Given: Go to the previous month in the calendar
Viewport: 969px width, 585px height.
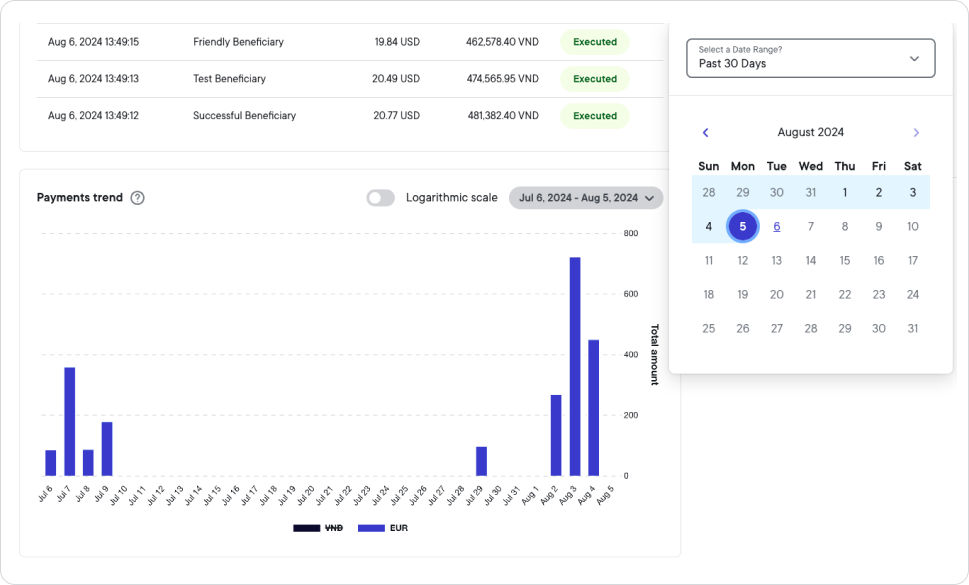Looking at the screenshot, I should 706,132.
